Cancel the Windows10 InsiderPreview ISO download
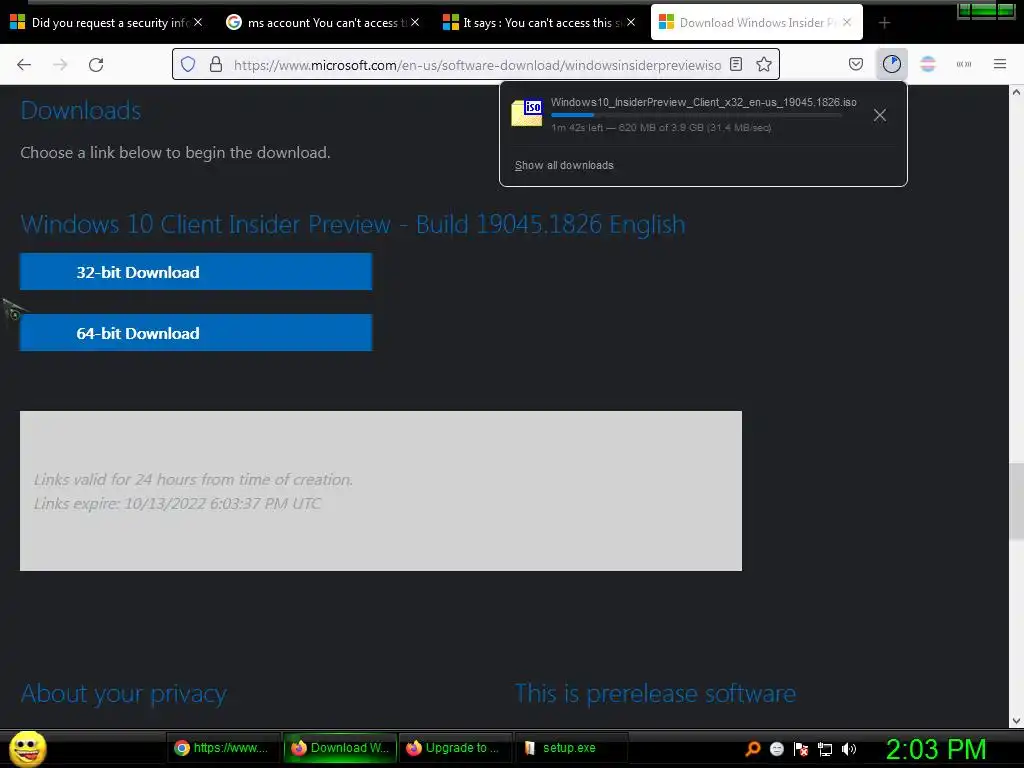1024x768 pixels. click(880, 115)
